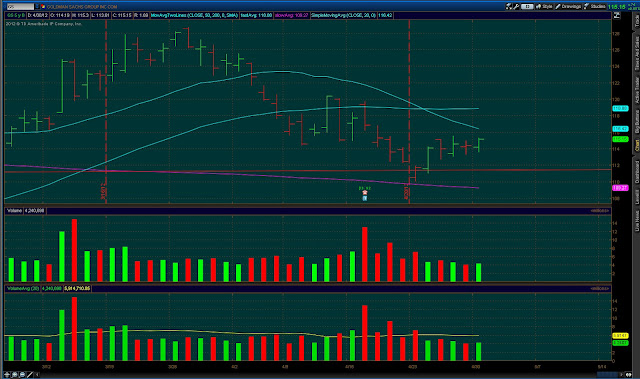
Task: Click the green volume bubble in lower panel
Action: coord(620,343)
